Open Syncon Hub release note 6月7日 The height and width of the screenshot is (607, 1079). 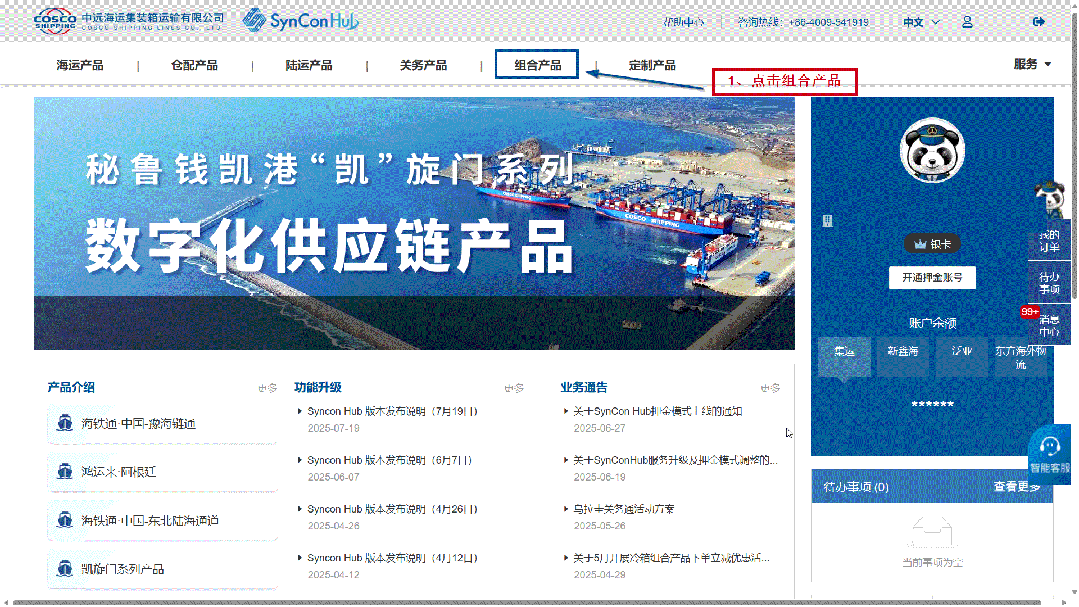point(389,460)
